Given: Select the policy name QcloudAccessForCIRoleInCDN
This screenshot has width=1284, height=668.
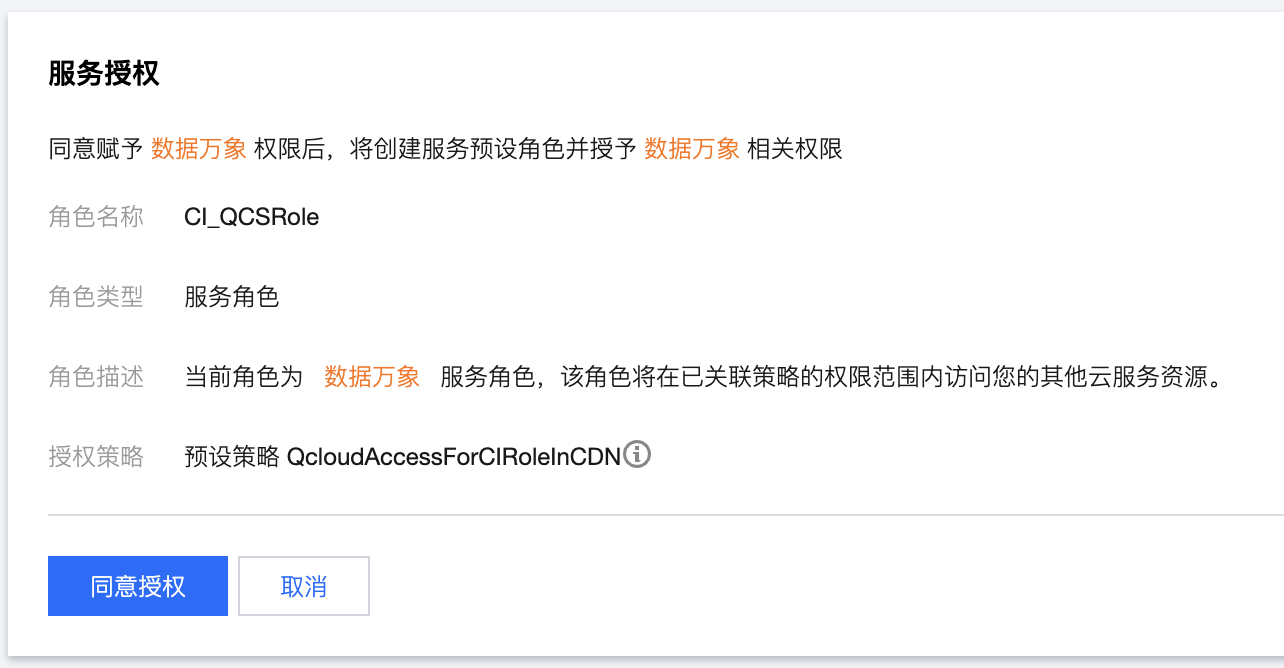Looking at the screenshot, I should (453, 458).
